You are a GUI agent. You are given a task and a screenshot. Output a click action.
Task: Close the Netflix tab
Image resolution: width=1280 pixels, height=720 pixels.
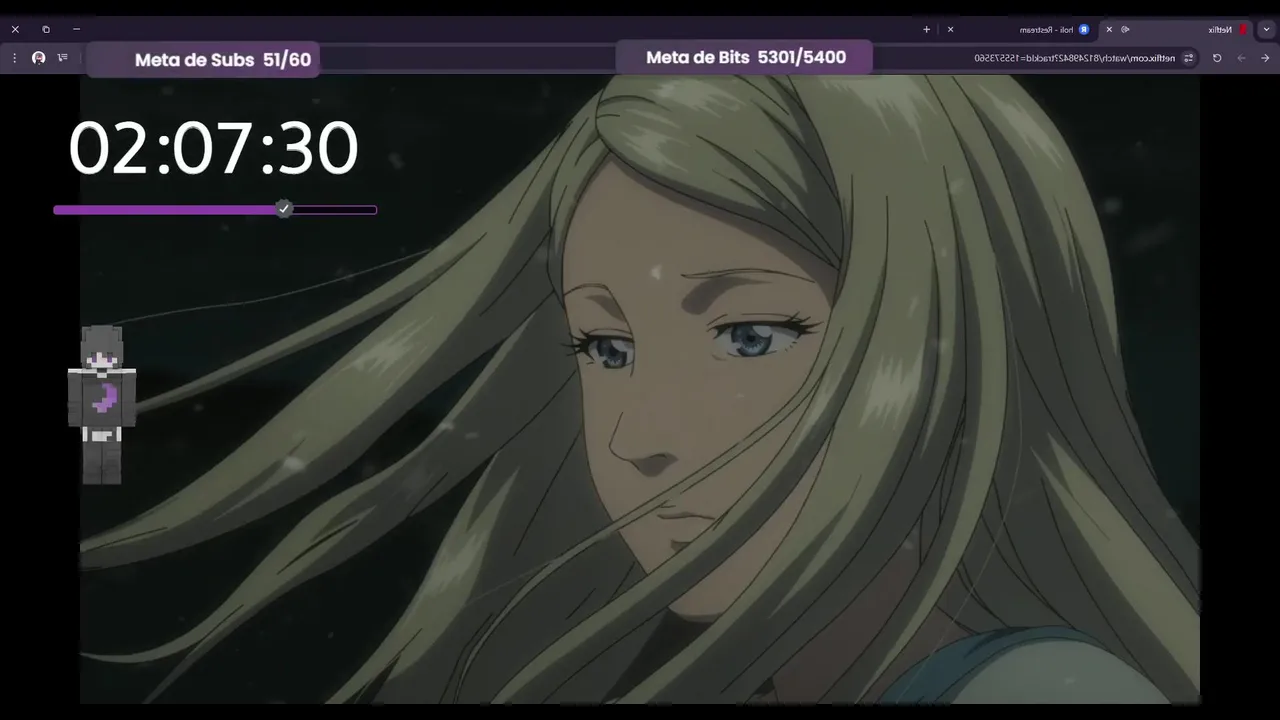[1109, 29]
